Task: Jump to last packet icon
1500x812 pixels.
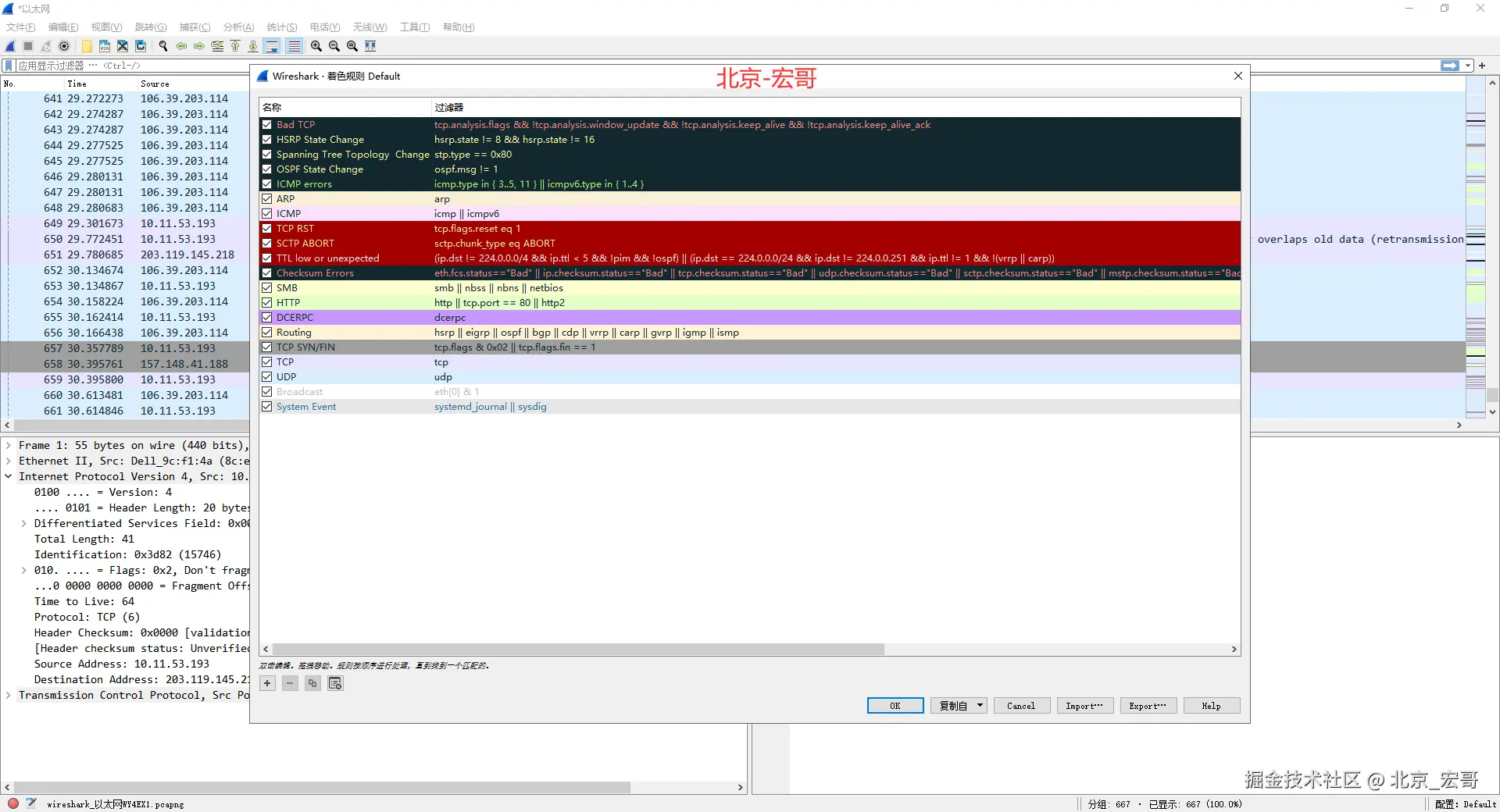Action: tap(253, 46)
